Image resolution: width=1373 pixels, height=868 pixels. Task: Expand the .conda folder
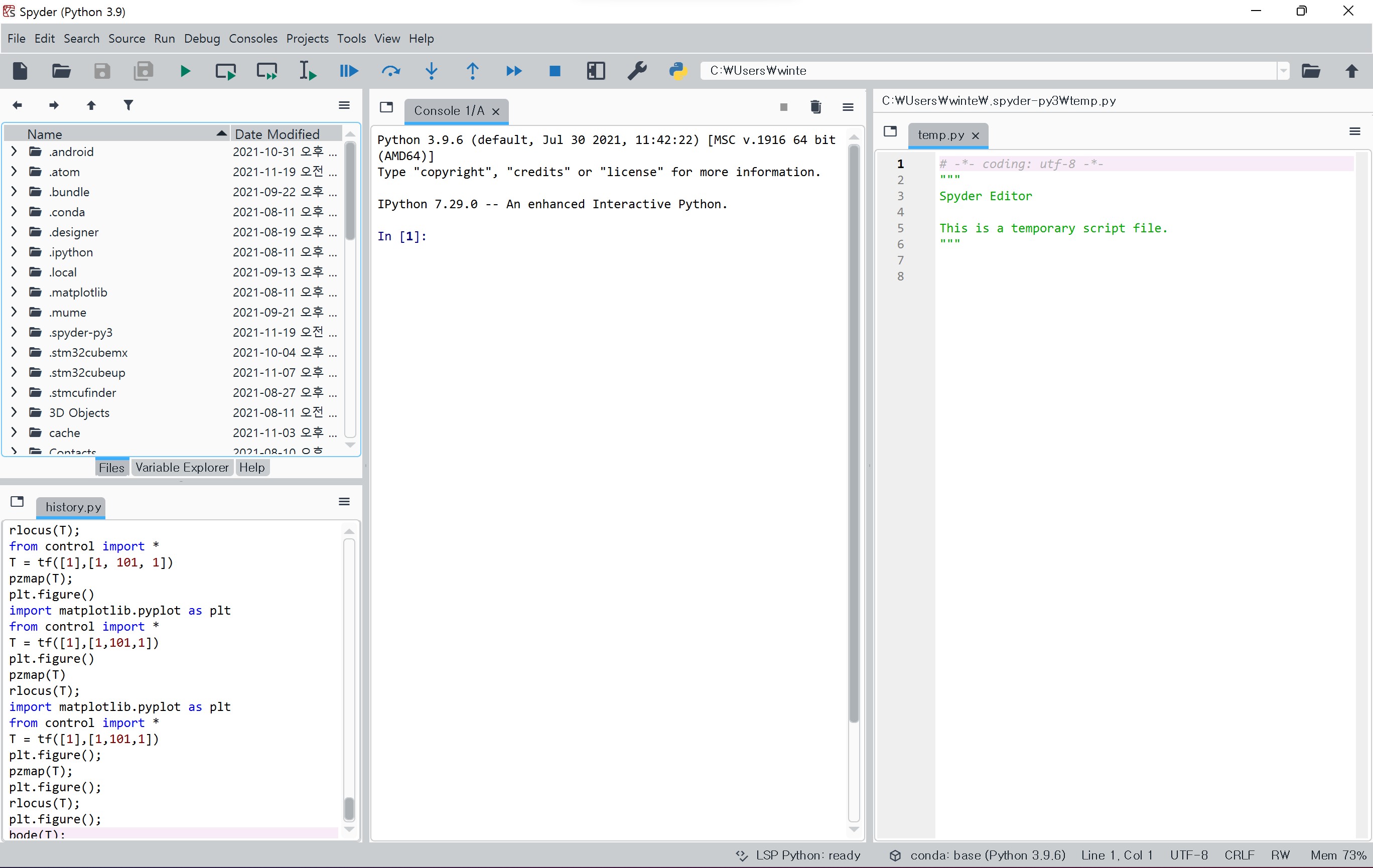point(14,211)
